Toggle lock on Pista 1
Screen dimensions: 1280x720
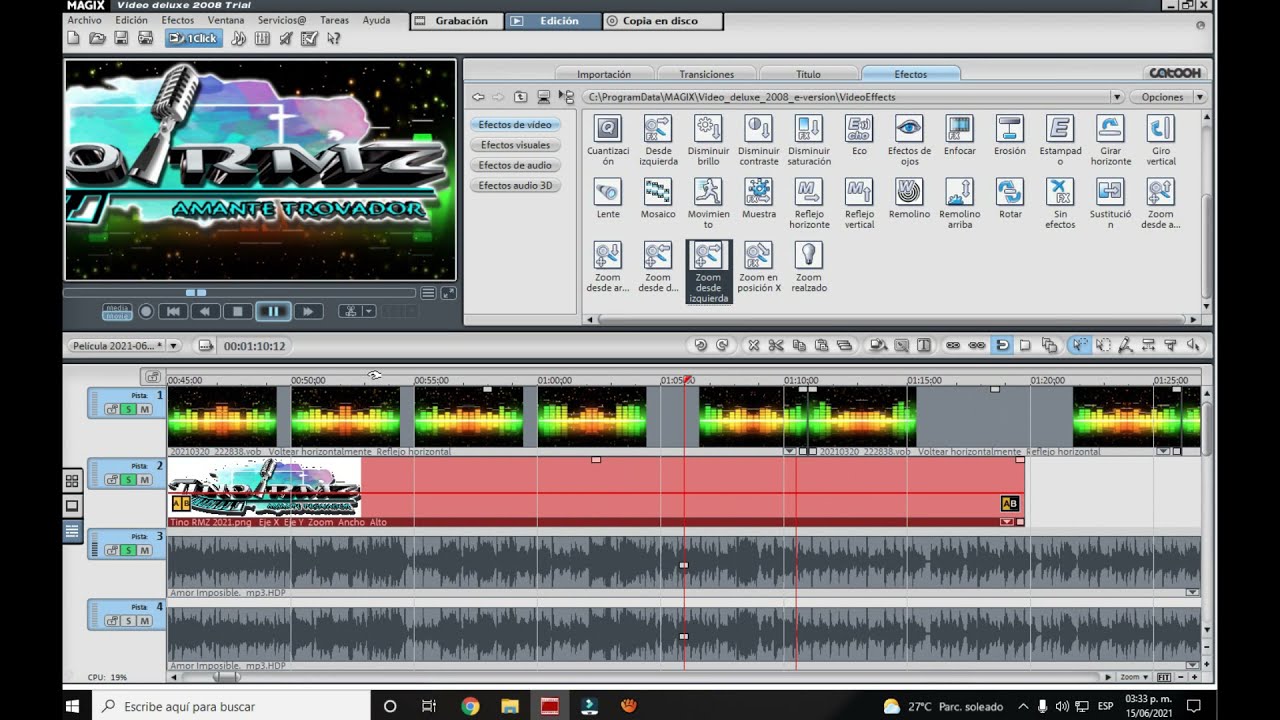[x=112, y=409]
